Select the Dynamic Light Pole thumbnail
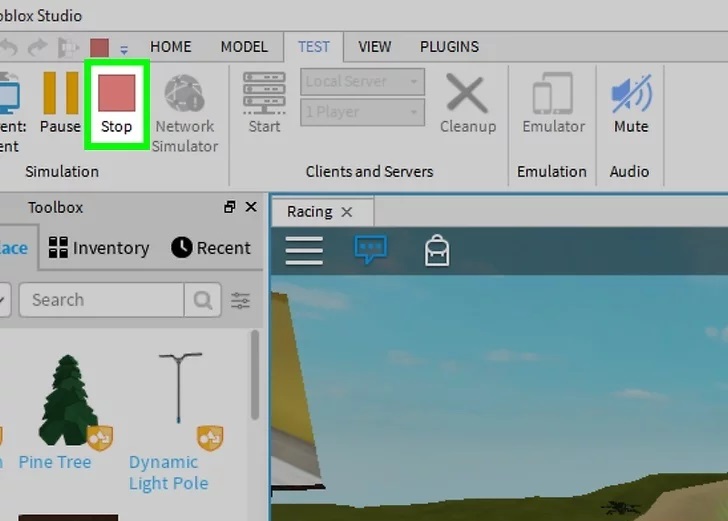This screenshot has width=728, height=521. coord(180,388)
